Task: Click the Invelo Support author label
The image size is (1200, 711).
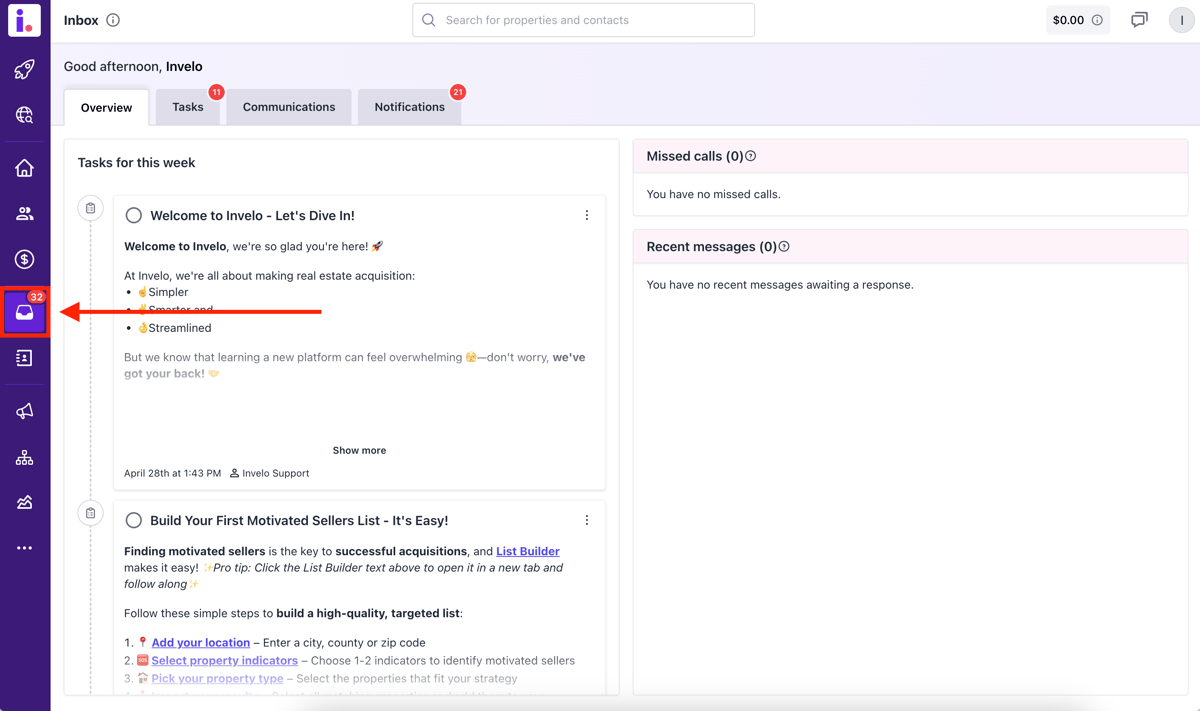Action: tap(270, 473)
